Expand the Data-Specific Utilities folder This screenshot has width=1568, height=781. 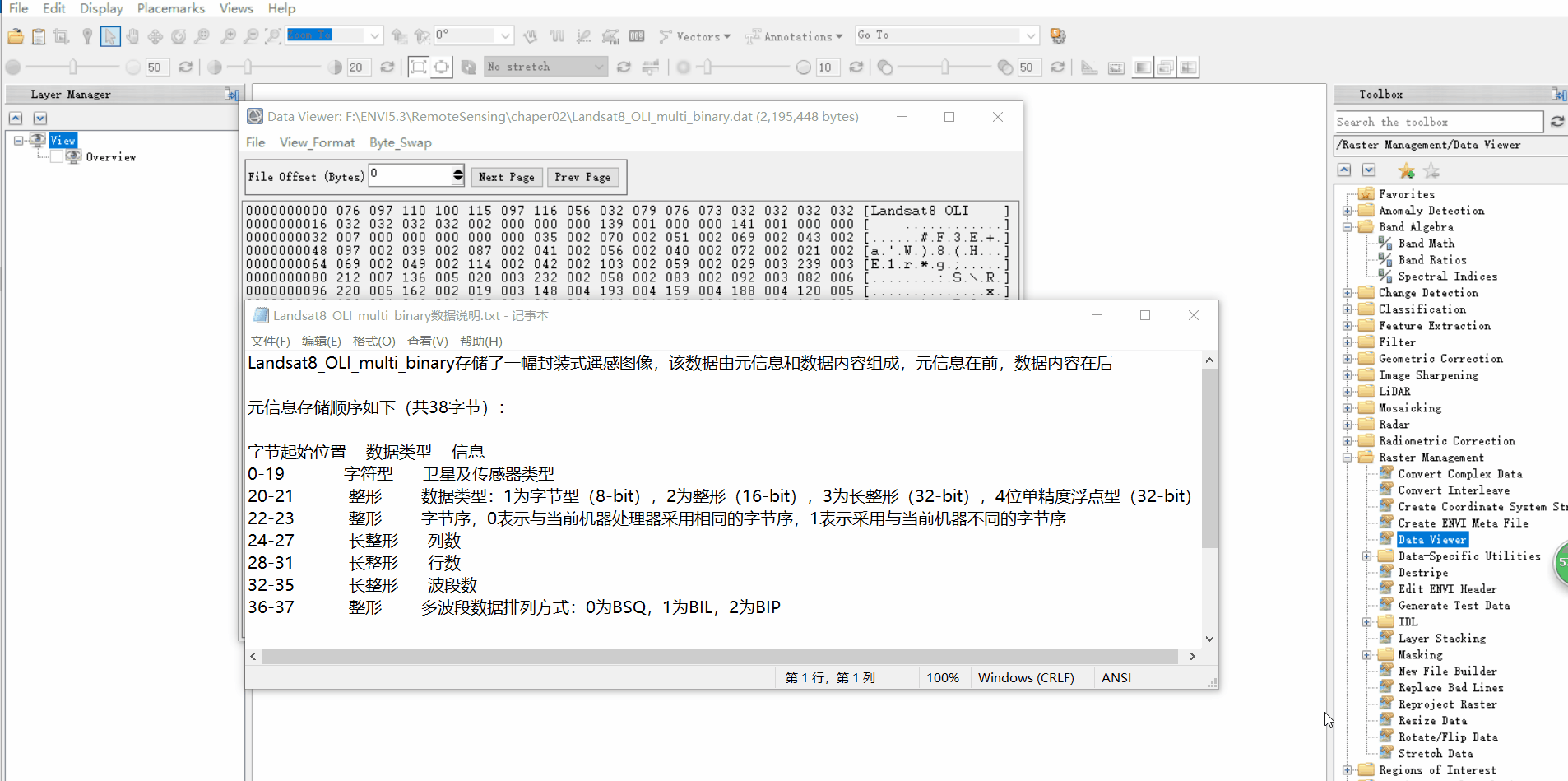(x=1367, y=556)
